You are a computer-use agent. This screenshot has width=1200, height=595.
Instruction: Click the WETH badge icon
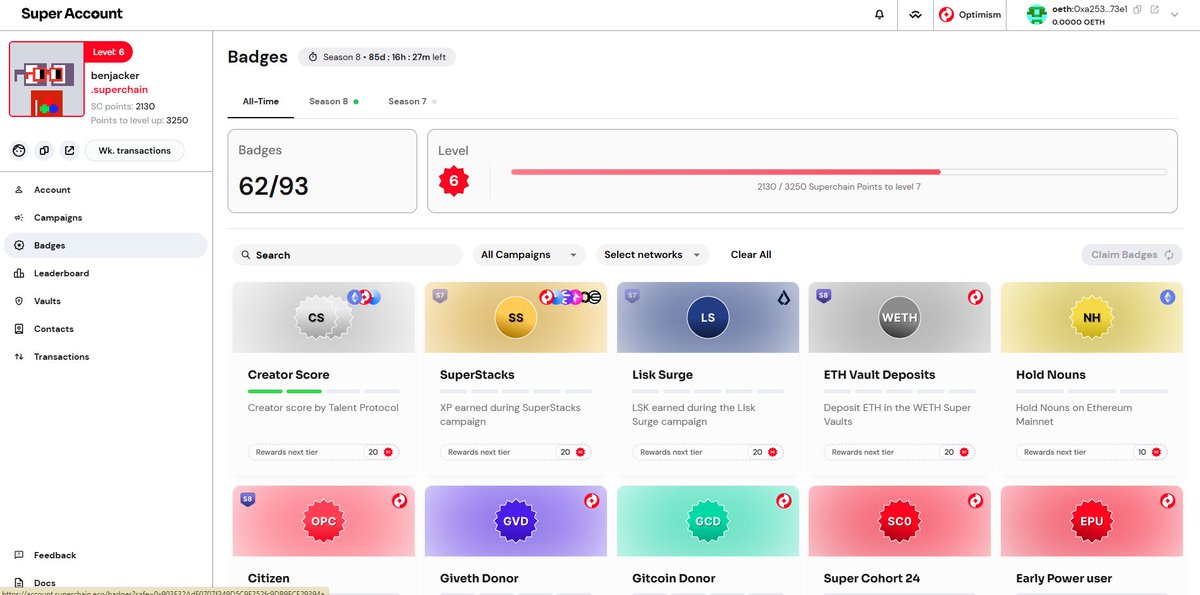click(900, 317)
